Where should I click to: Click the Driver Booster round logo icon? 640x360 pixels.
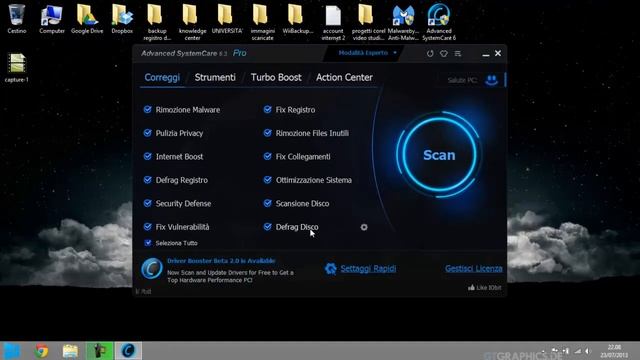[x=152, y=269]
